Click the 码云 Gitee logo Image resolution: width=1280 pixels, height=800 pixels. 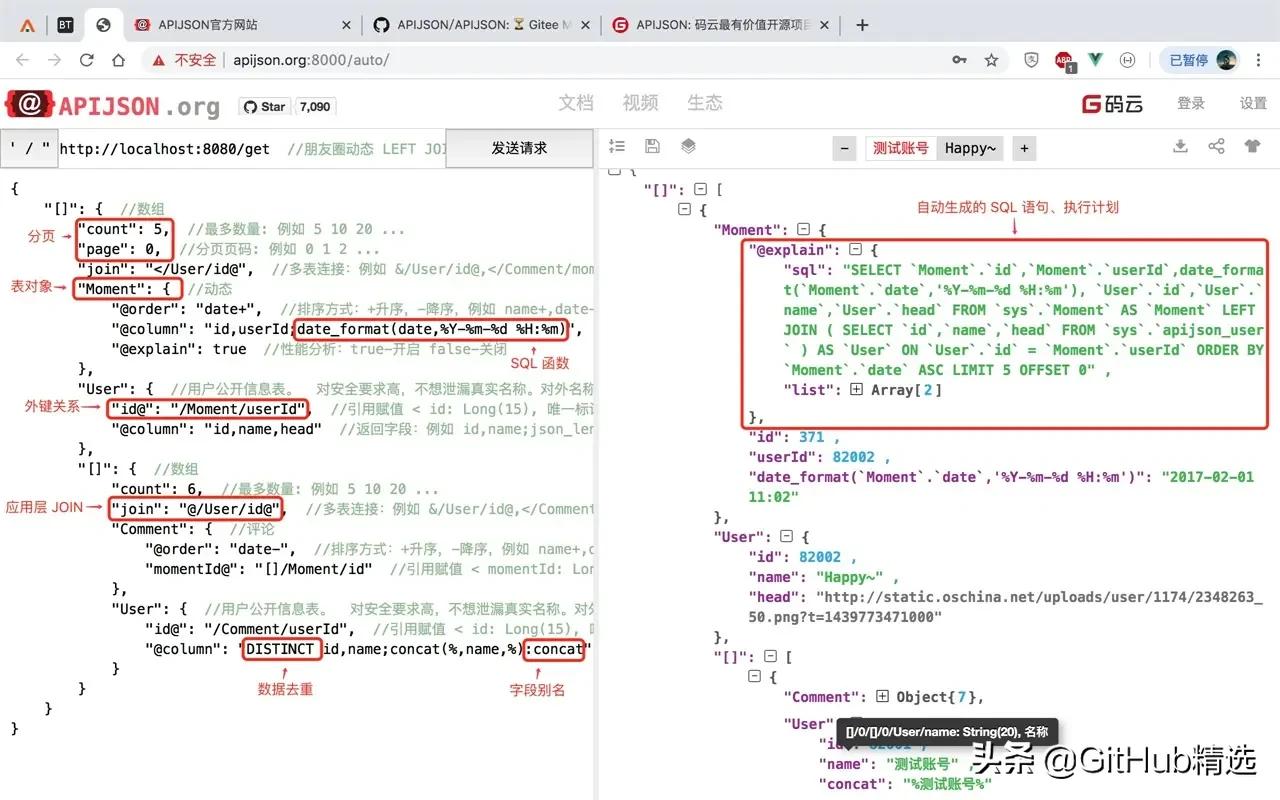[x=1113, y=103]
